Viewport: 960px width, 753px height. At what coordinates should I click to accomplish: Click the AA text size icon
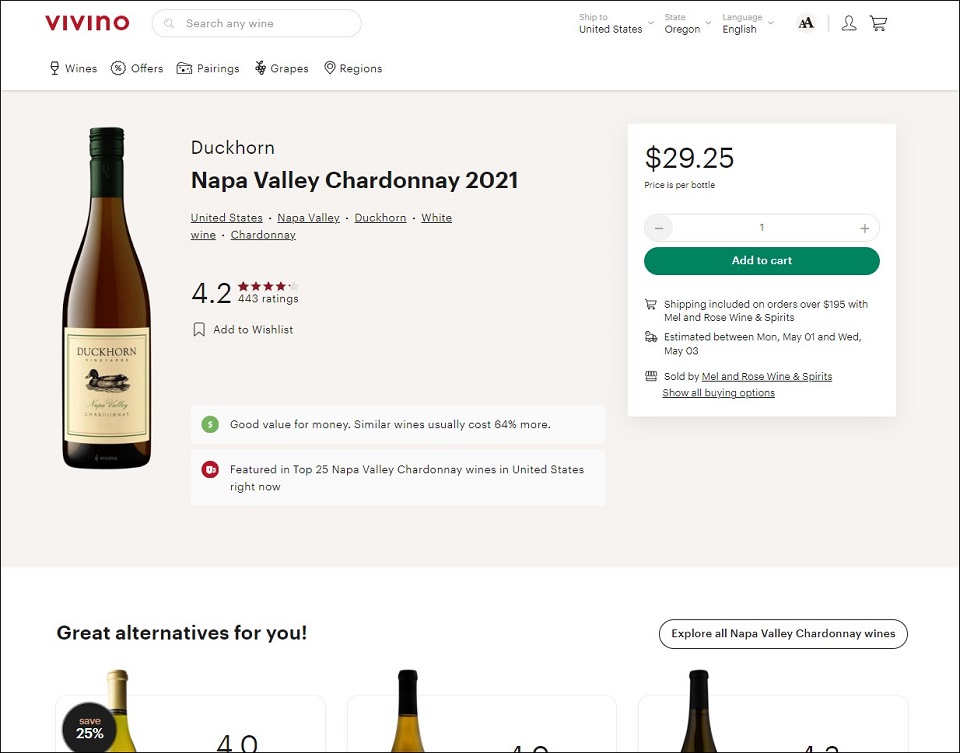806,23
